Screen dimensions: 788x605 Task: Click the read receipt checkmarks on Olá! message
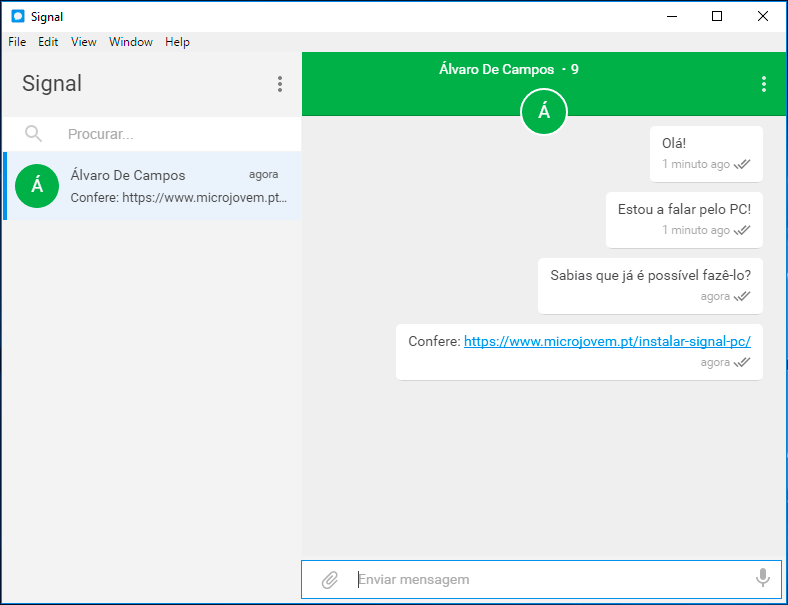(x=742, y=164)
